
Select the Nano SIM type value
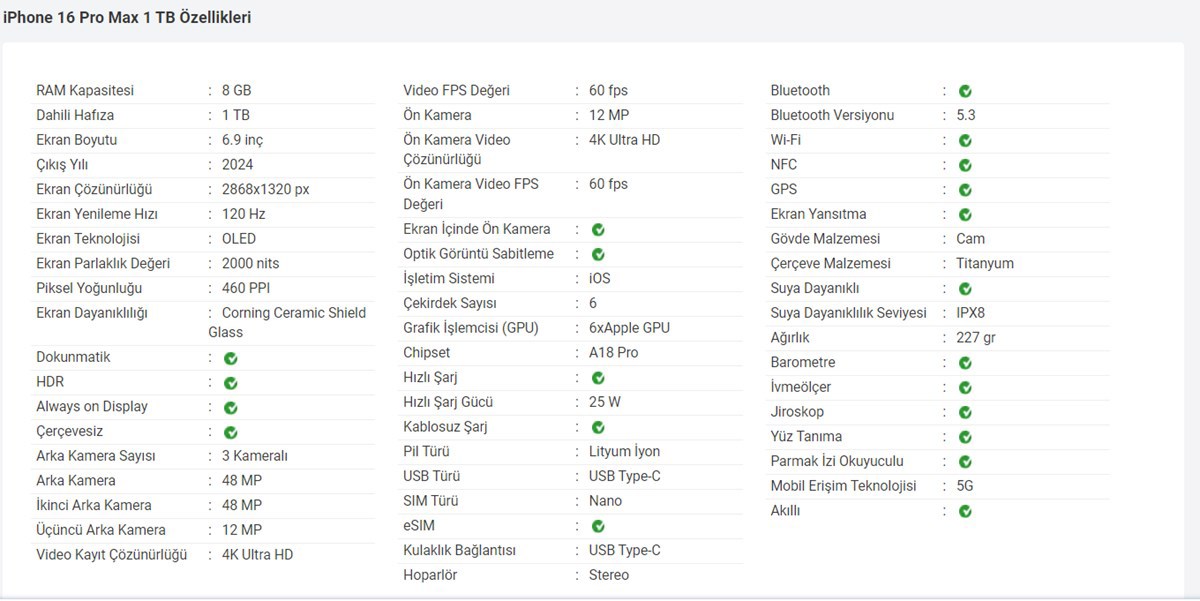(605, 501)
